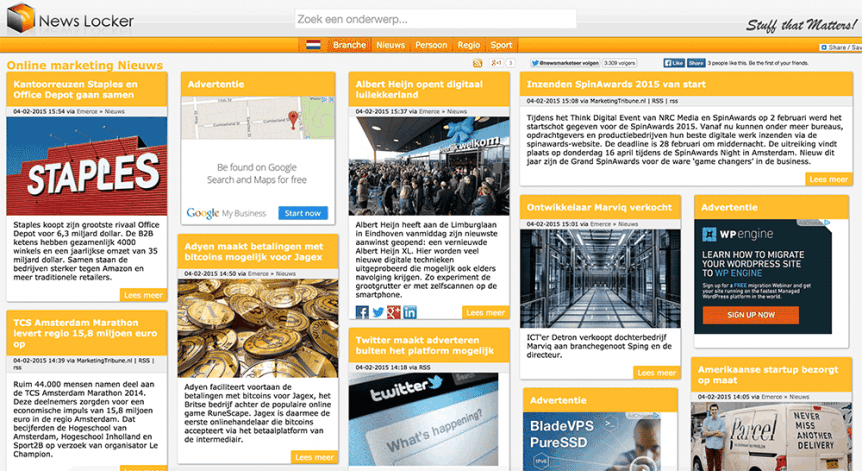Open headline 'Twitter maakt adverteren buiten het platform'
This screenshot has width=862, height=471.
point(424,345)
